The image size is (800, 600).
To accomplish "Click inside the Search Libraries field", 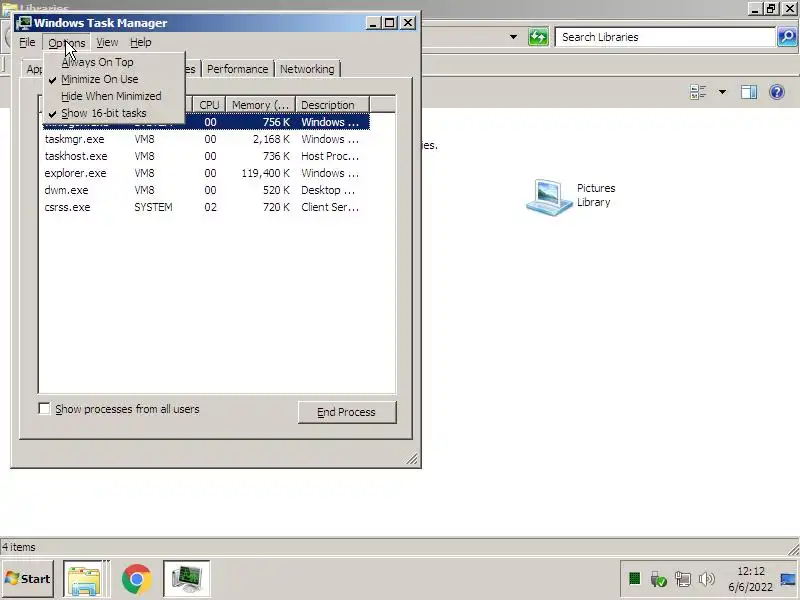I will [x=665, y=37].
